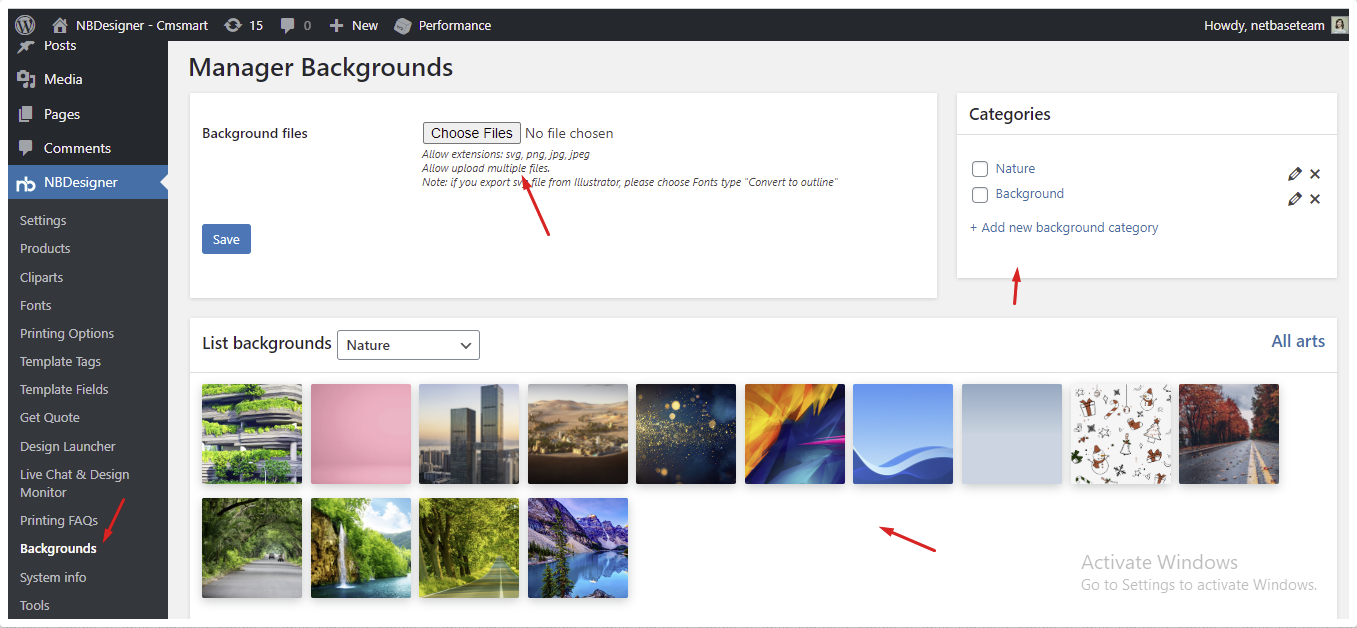
Task: Select the waterfall background thumbnail
Action: (x=360, y=547)
